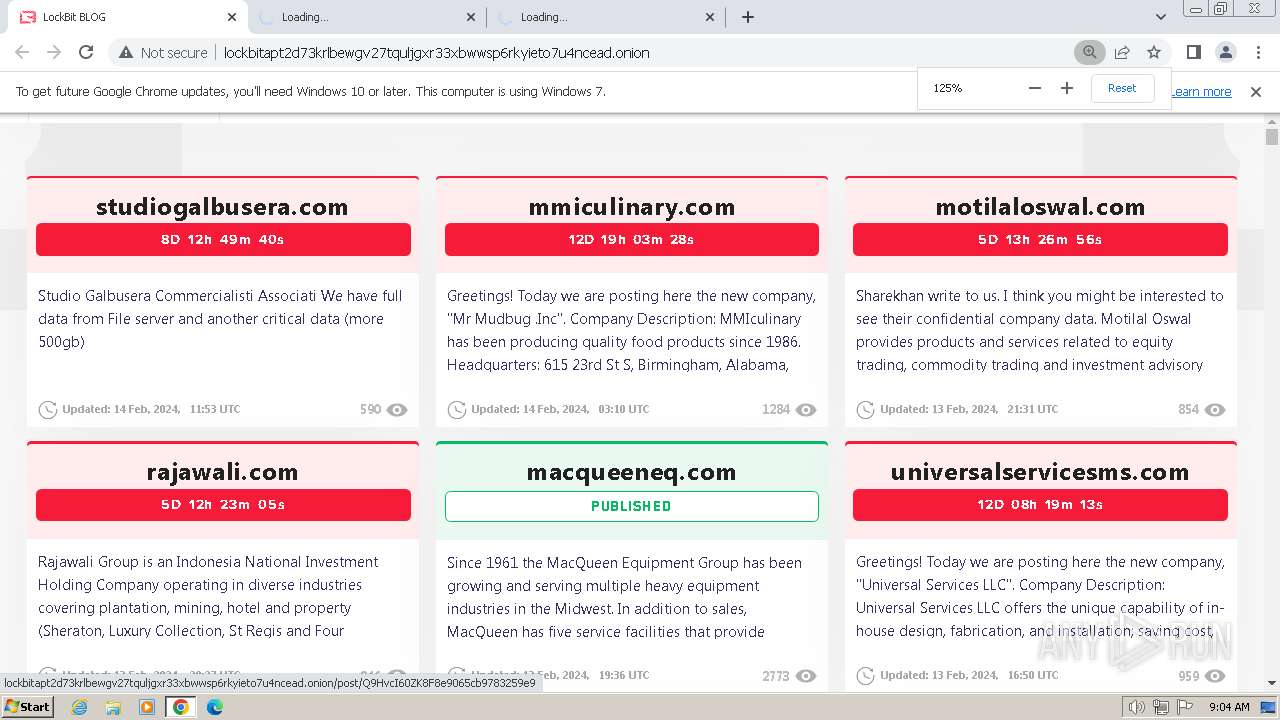Image resolution: width=1280 pixels, height=720 pixels.
Task: Open the mmiculinary.com post title
Action: tap(632, 207)
